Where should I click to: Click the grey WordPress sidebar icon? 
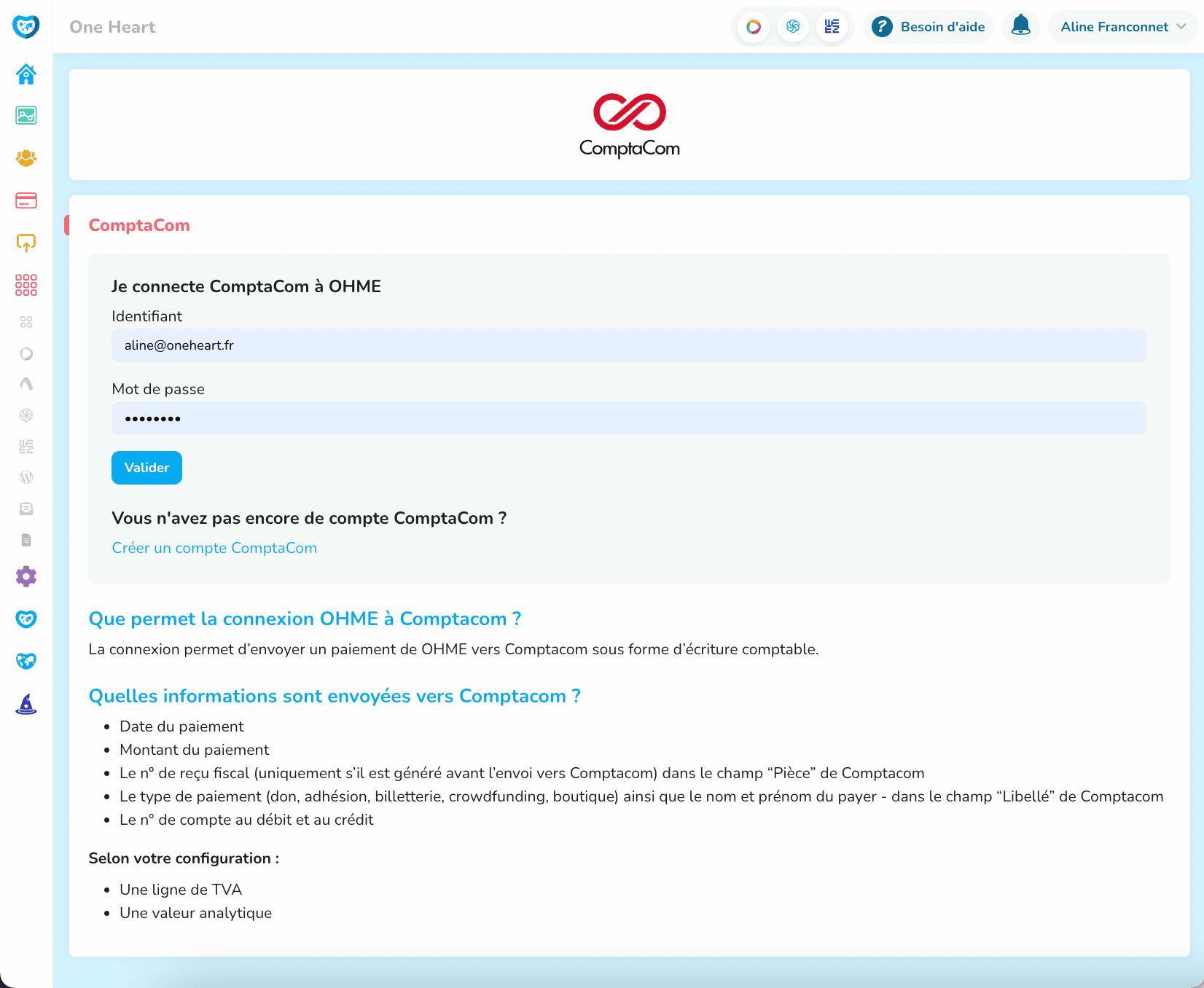(26, 477)
